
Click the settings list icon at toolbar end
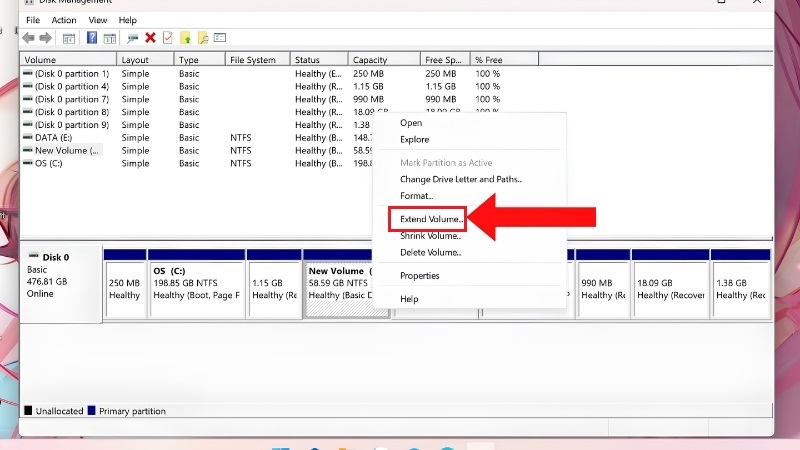point(220,38)
